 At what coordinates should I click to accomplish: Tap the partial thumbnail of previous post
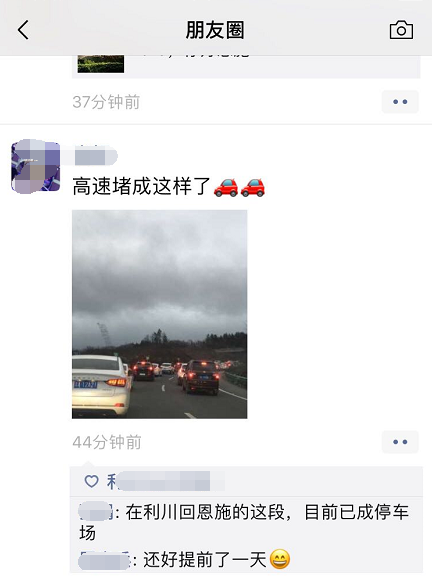pos(101,64)
